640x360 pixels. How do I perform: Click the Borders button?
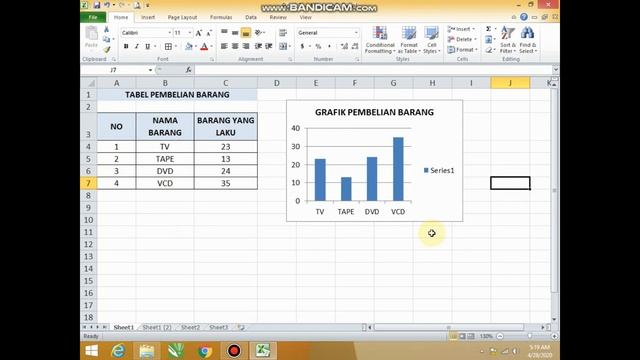[168, 47]
